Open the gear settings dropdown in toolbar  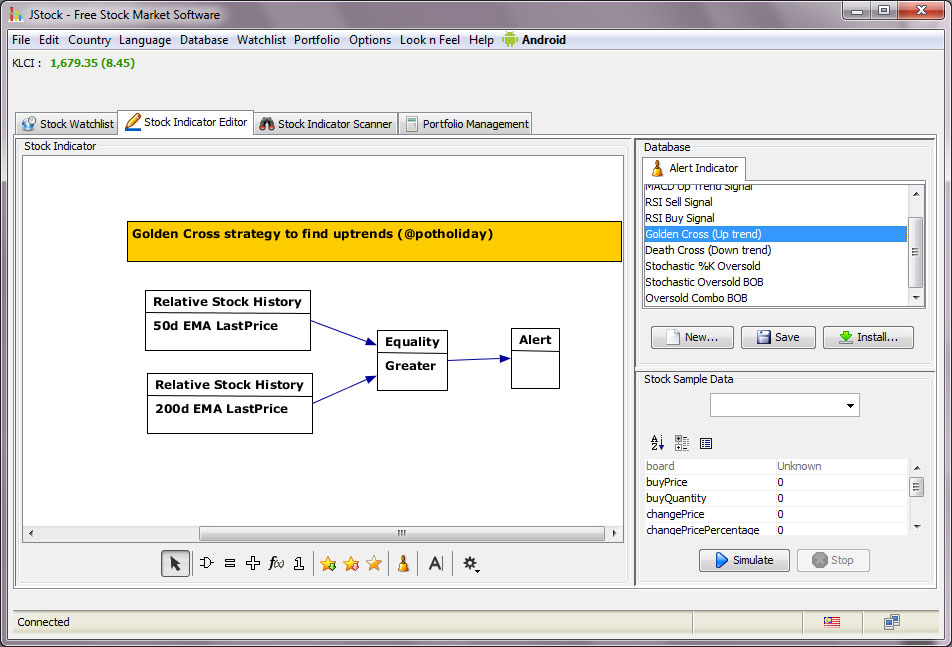click(x=471, y=563)
